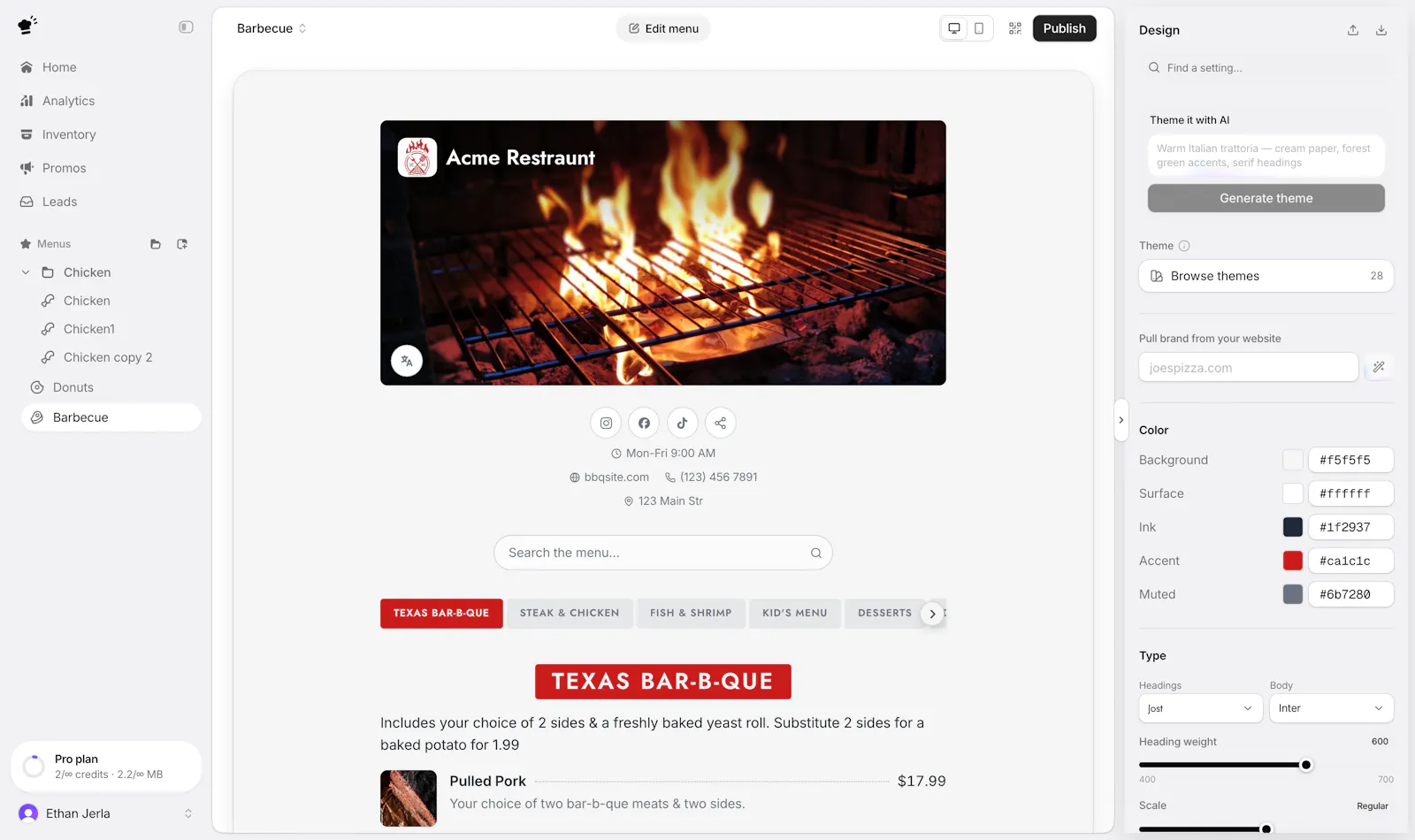The width and height of the screenshot is (1415, 840).
Task: Click the share icon
Action: click(x=721, y=423)
